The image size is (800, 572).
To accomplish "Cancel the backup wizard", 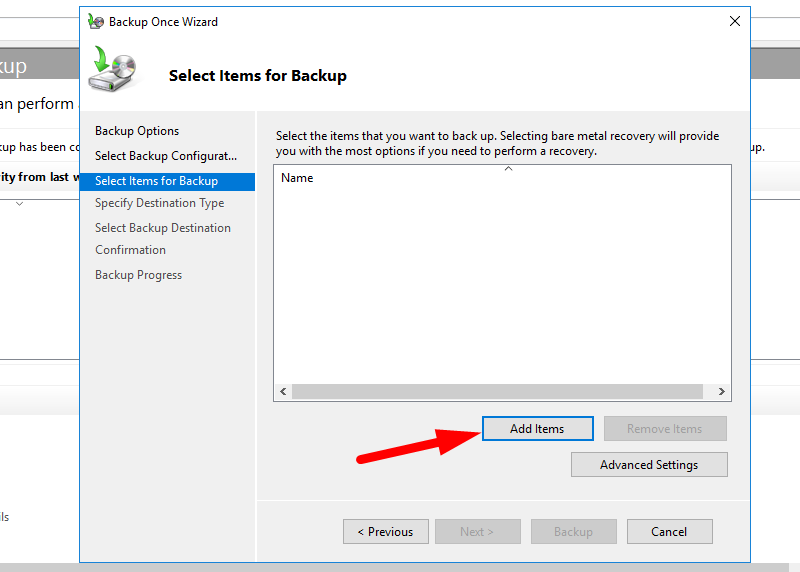I will [668, 532].
